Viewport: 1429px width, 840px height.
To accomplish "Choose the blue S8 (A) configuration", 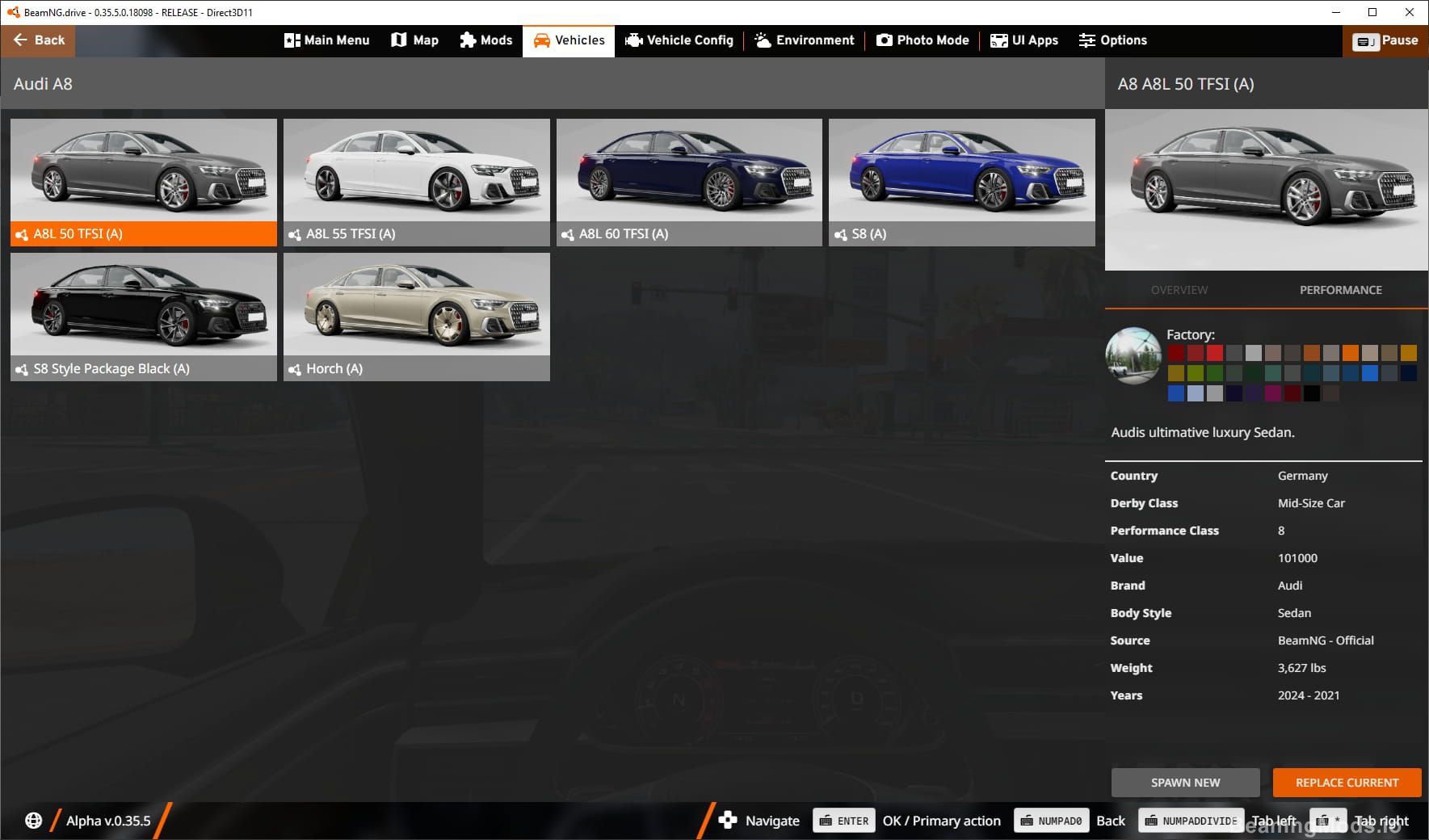I will pos(962,183).
